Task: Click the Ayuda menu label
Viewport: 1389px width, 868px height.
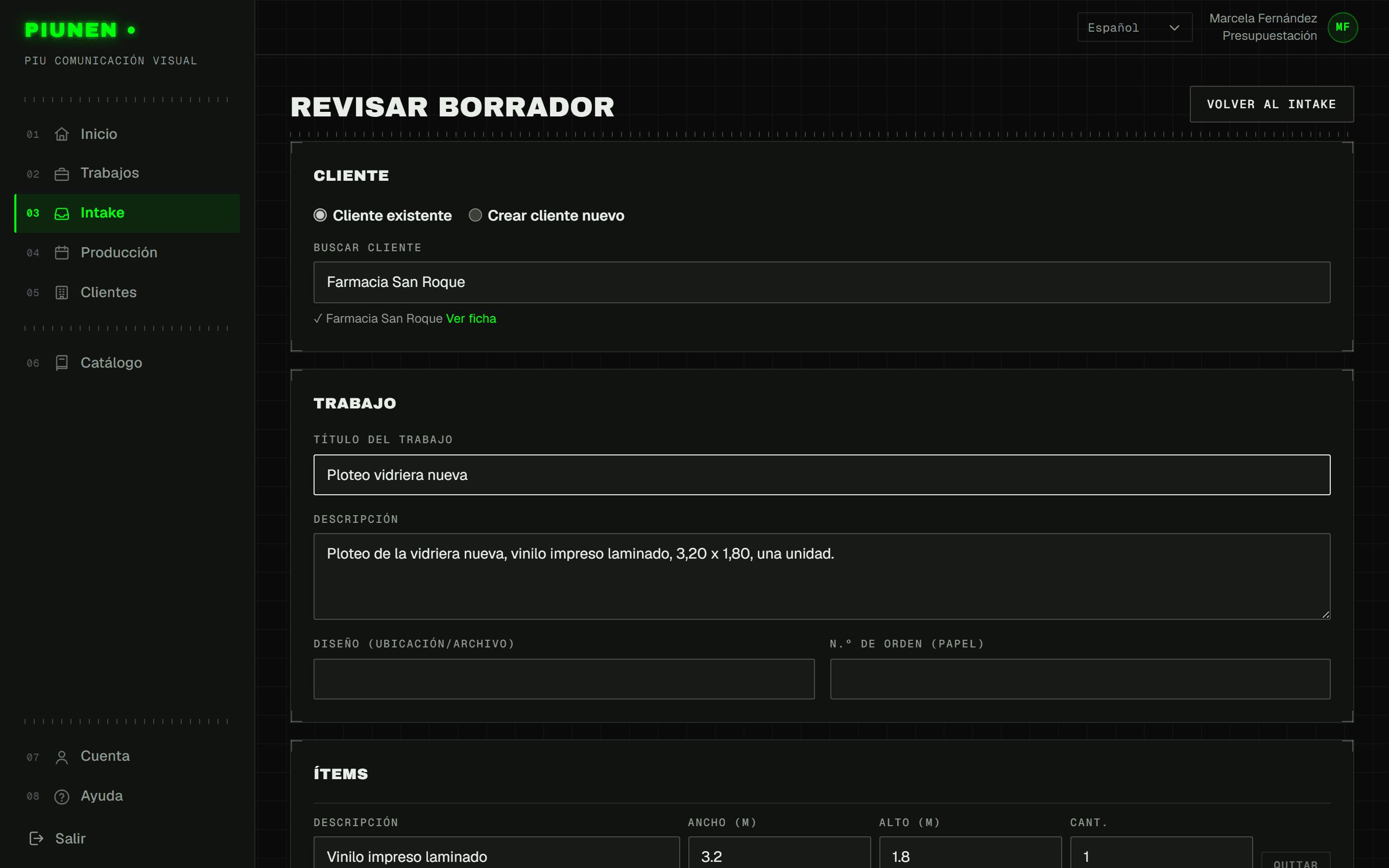Action: tap(102, 795)
